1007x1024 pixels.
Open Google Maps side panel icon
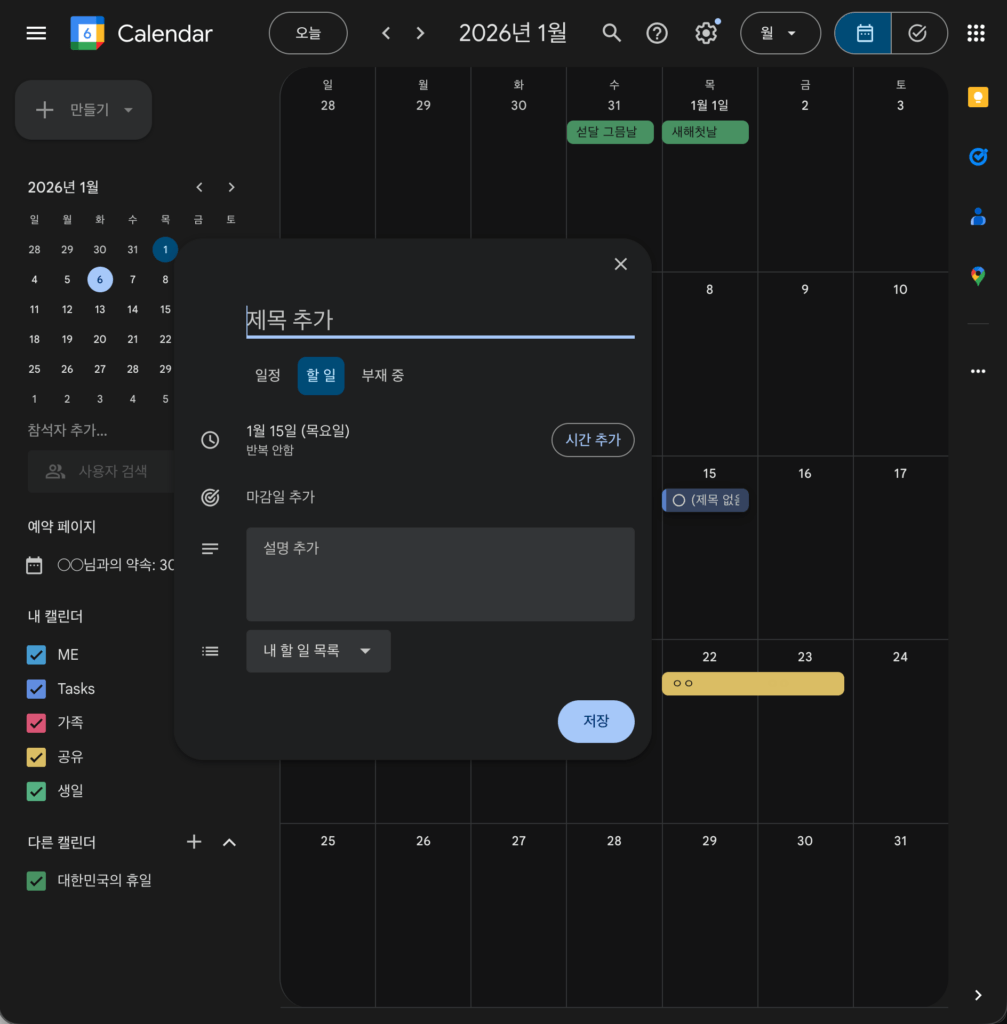point(977,276)
